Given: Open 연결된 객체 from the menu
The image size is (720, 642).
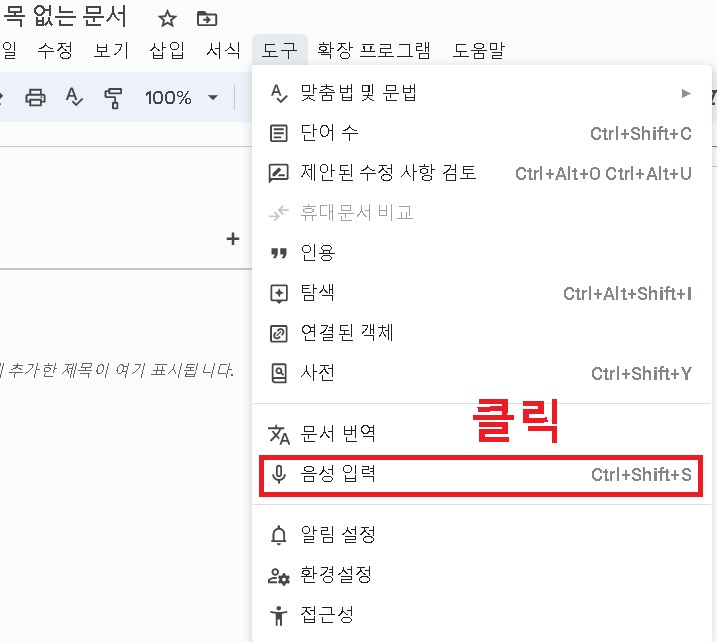Looking at the screenshot, I should tap(482, 332).
